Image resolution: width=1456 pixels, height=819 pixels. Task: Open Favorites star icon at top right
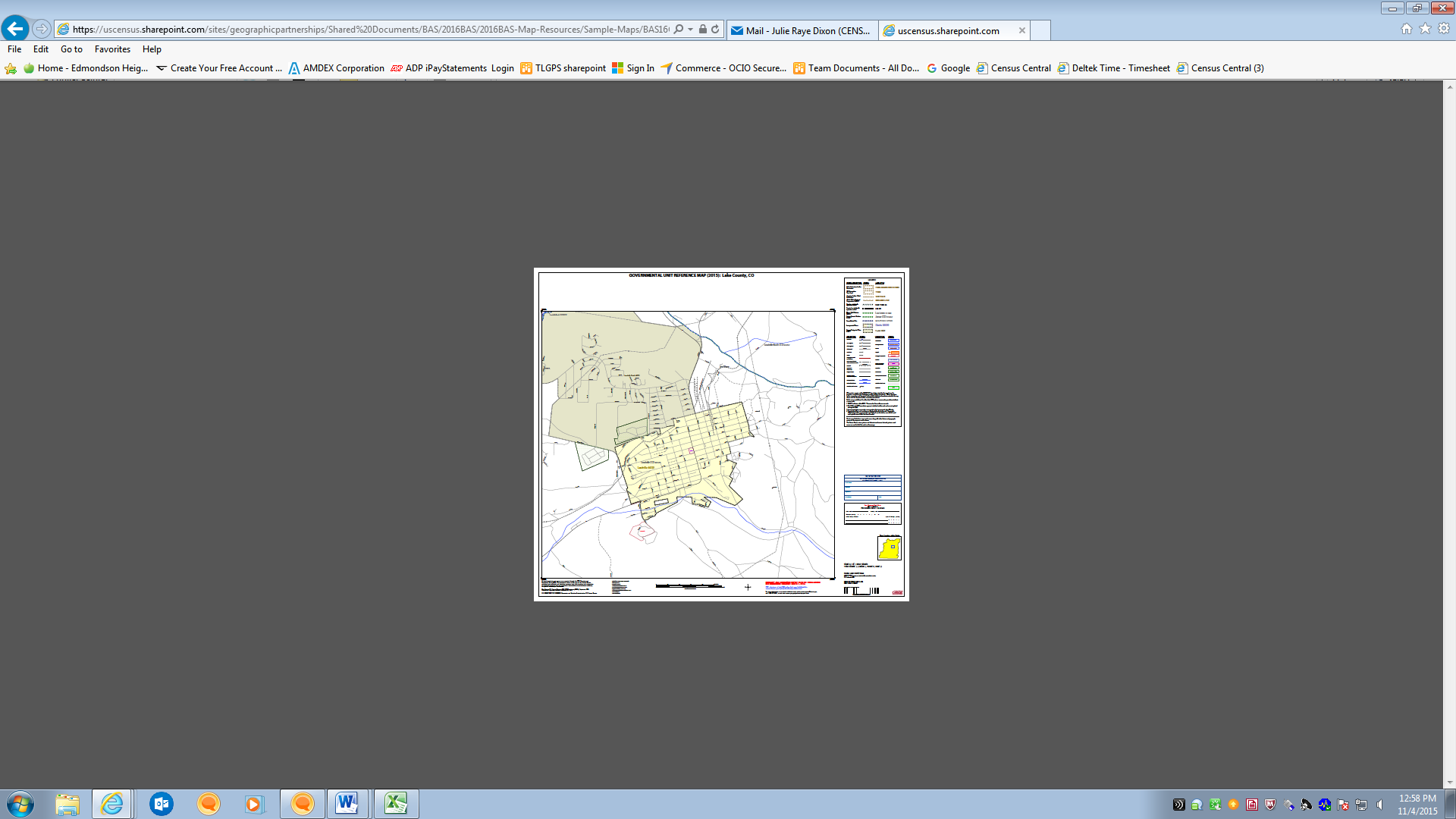coord(1425,29)
